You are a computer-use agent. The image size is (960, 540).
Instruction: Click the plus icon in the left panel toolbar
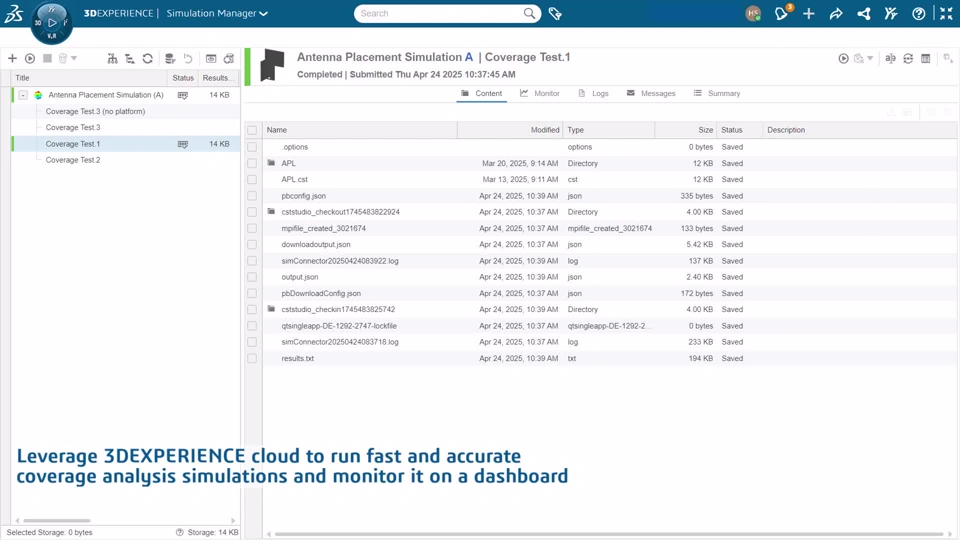pyautogui.click(x=12, y=58)
